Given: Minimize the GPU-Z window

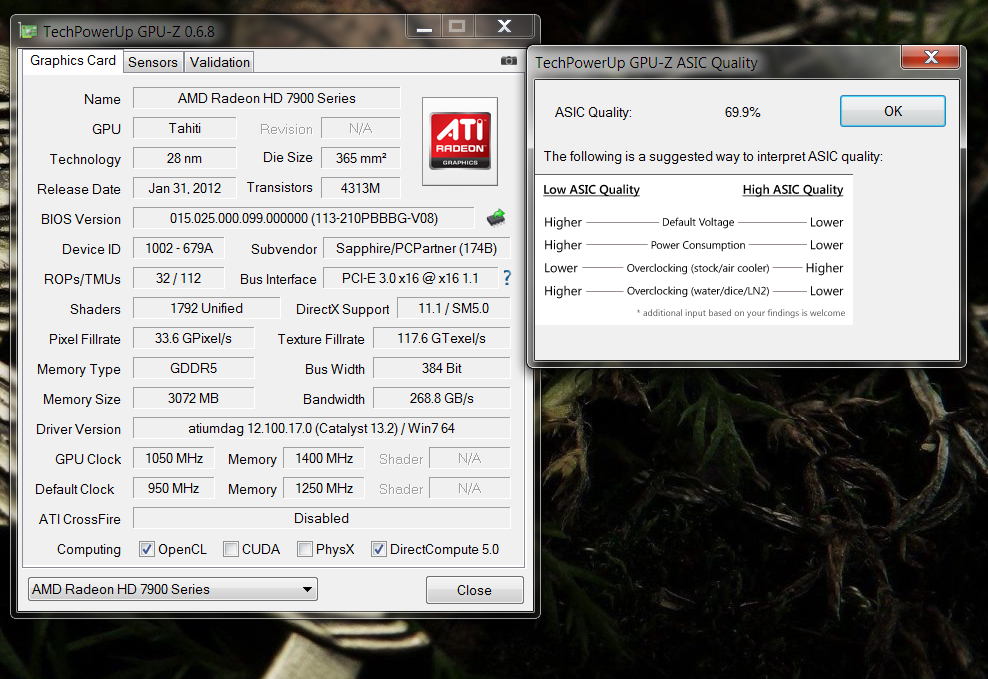Looking at the screenshot, I should coord(425,27).
